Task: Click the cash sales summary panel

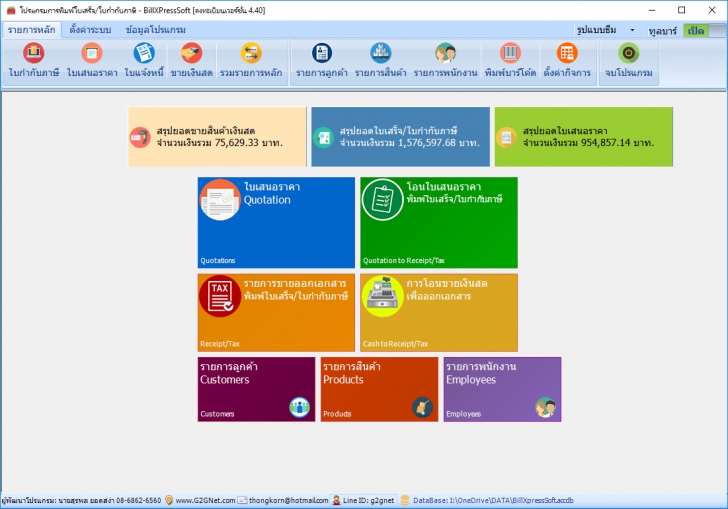Action: tap(217, 137)
